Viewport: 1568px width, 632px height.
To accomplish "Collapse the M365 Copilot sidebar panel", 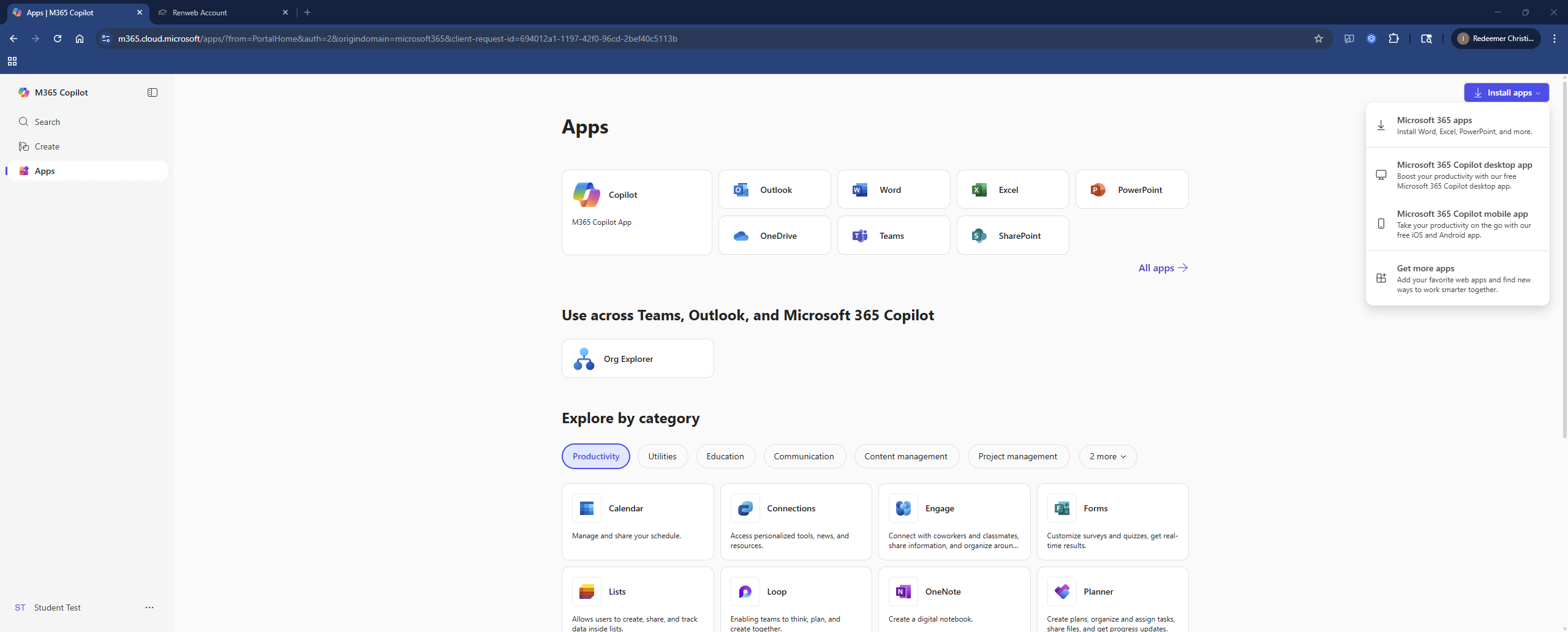I will (x=153, y=92).
